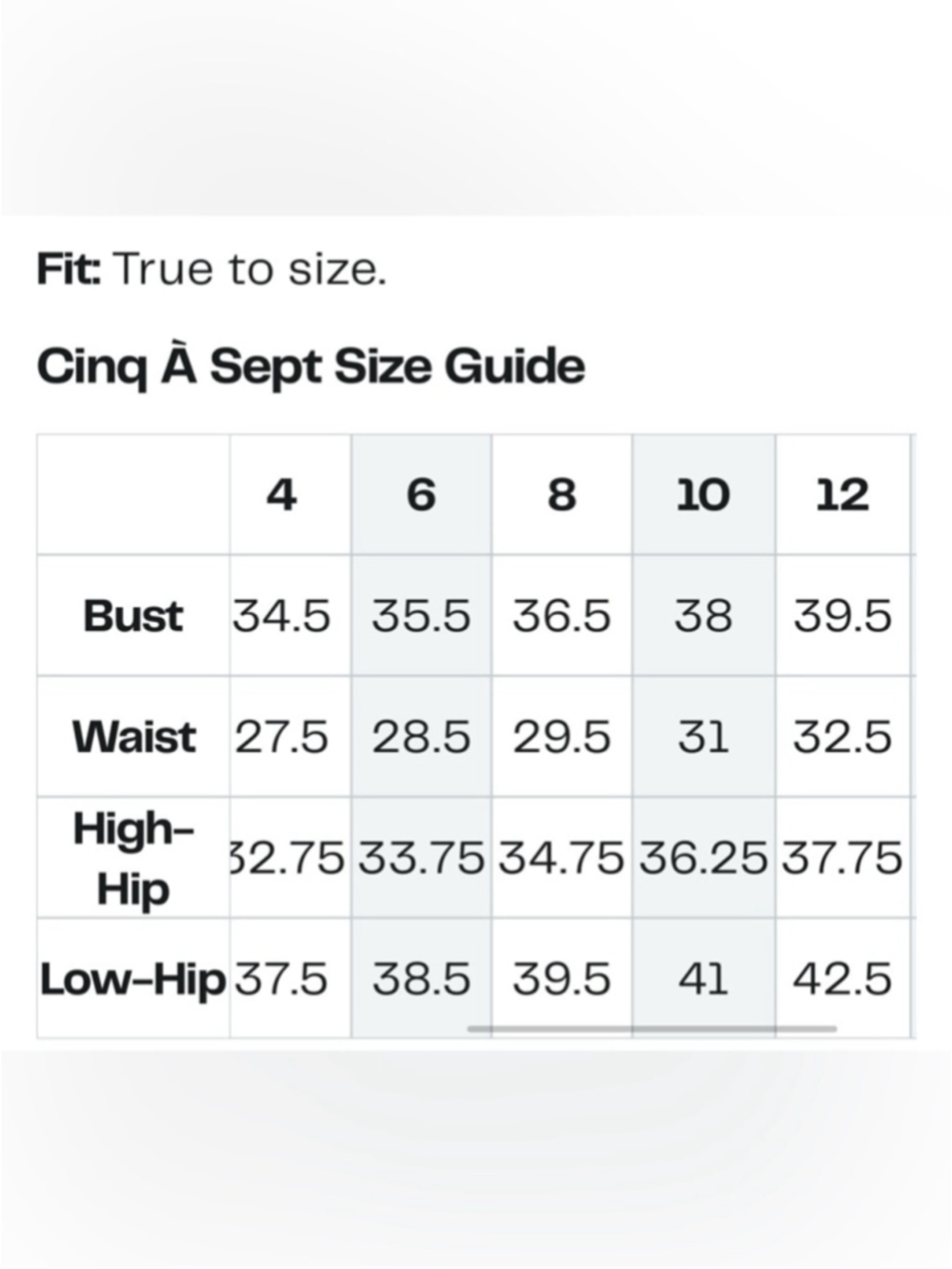Select low-hip value 42.5 for size 12

[843, 979]
